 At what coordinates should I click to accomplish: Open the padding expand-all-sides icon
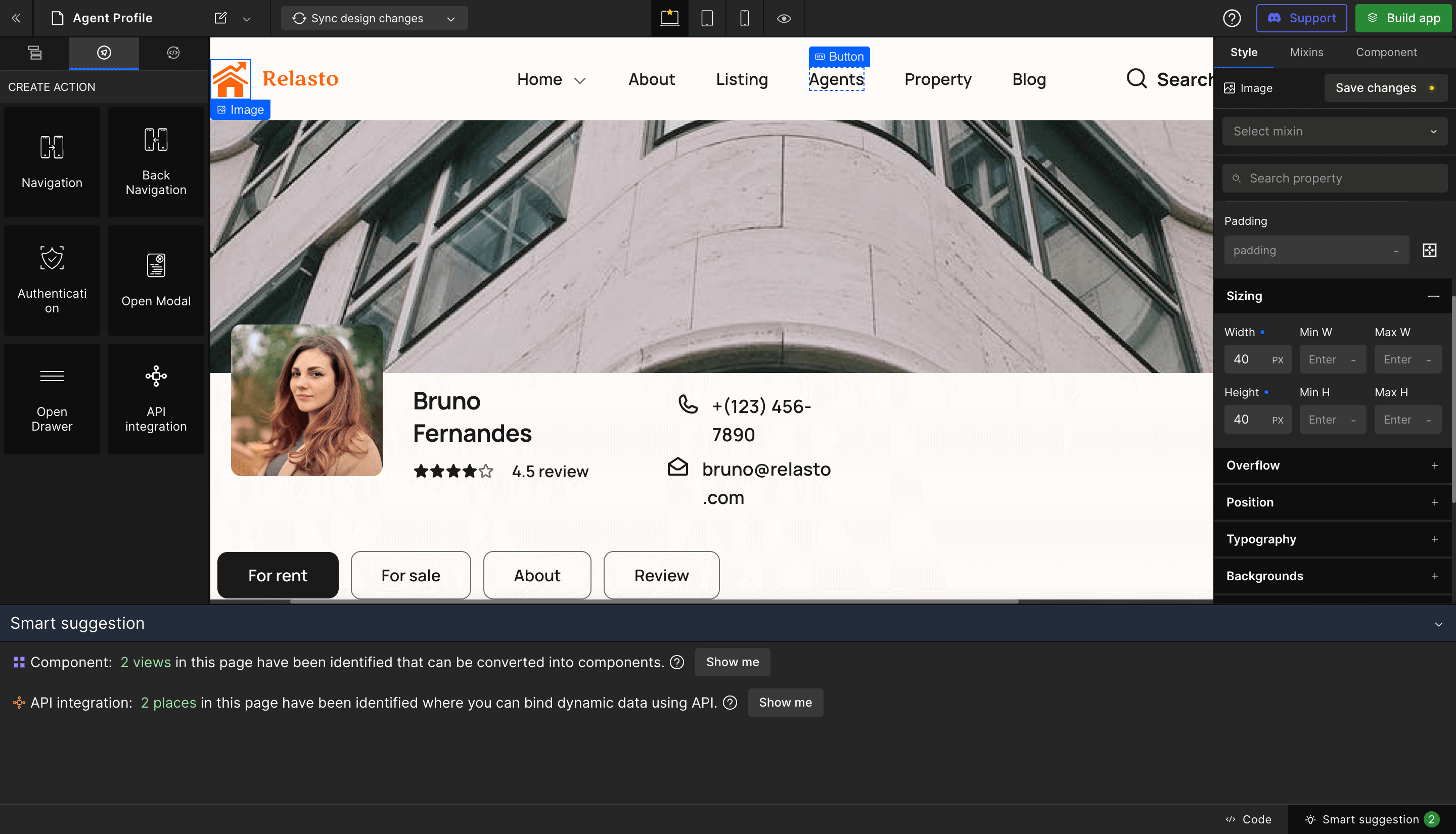click(x=1429, y=250)
